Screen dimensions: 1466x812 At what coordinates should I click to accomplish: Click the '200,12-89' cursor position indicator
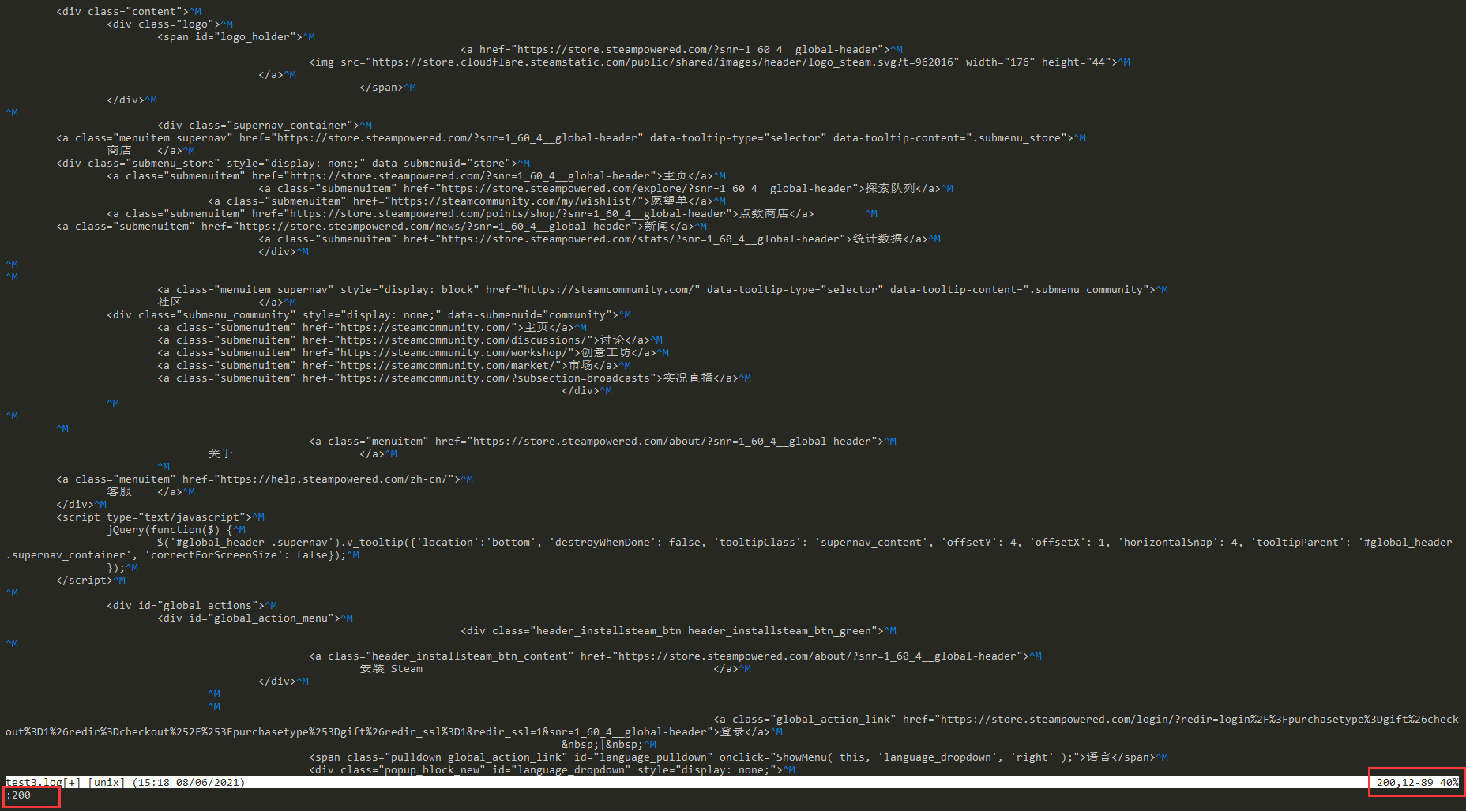pyautogui.click(x=1404, y=782)
